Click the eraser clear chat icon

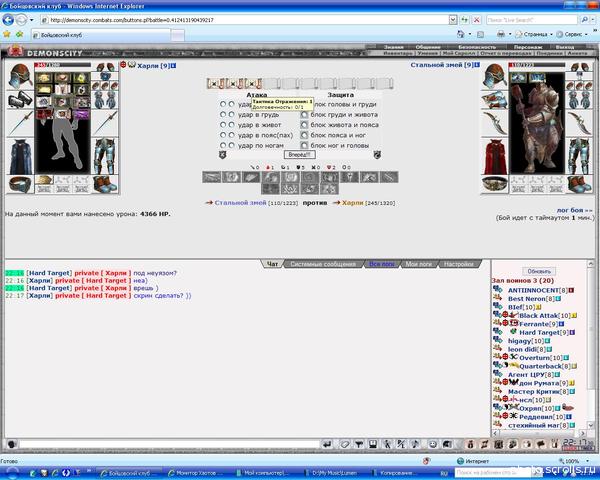point(344,444)
